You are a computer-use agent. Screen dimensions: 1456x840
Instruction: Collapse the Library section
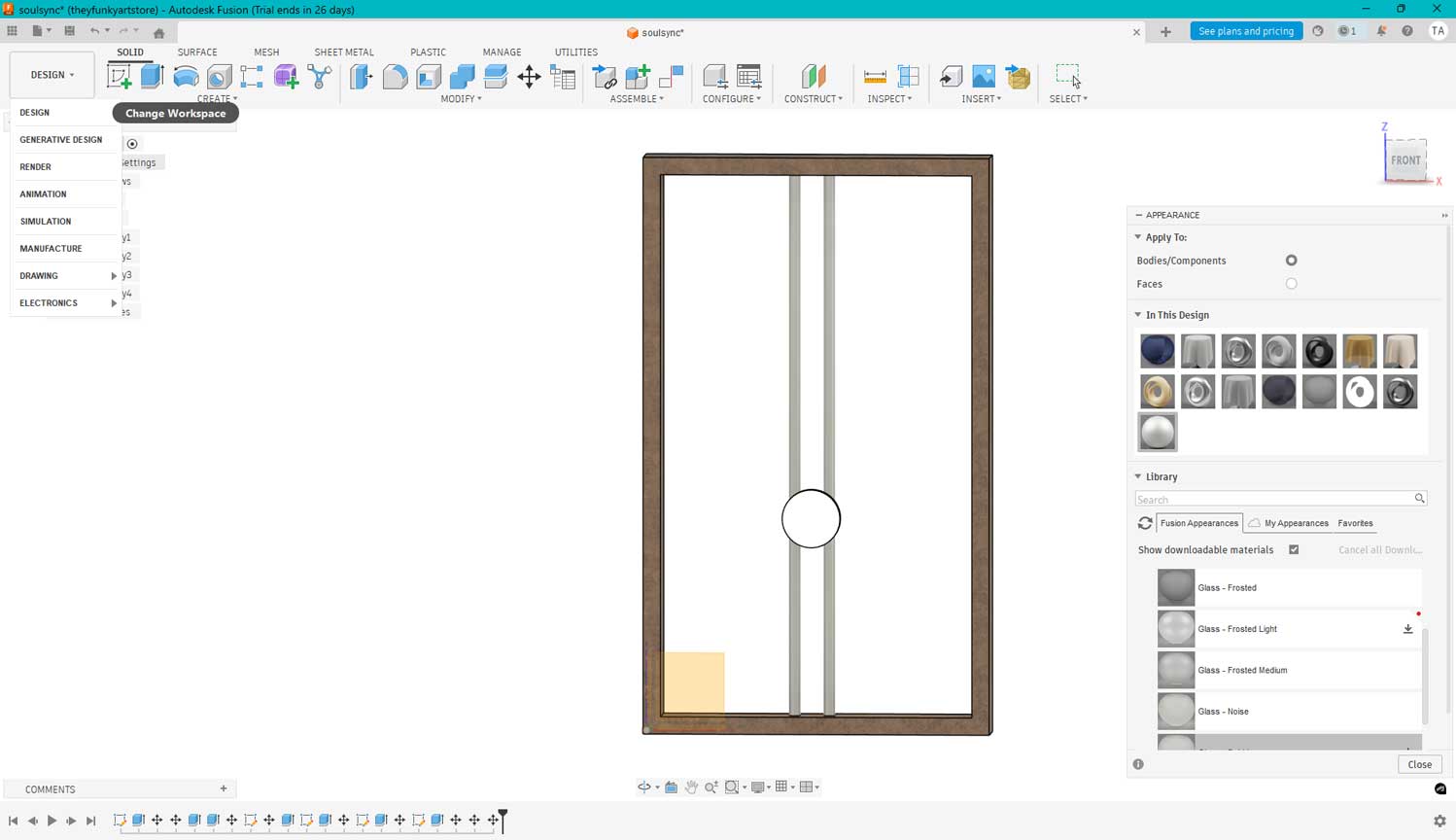pos(1138,477)
